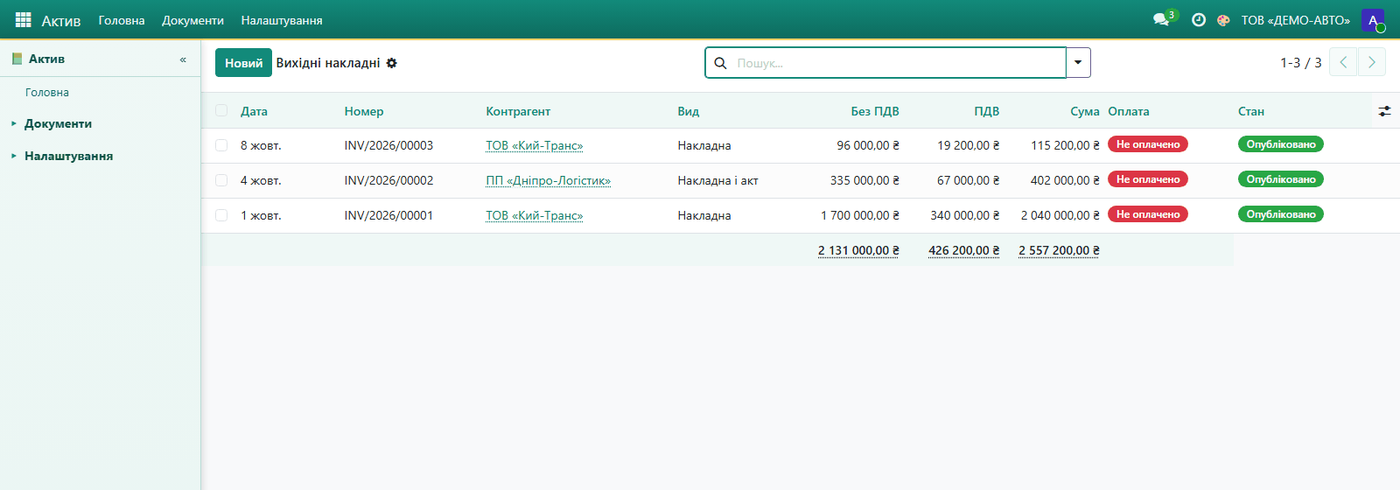1400x490 pixels.
Task: Open invoice INV/2026/00003
Action: pos(388,146)
